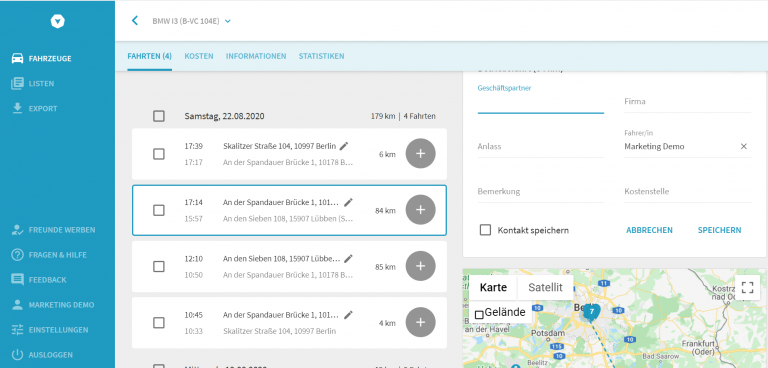Click the app logo in the sidebar
This screenshot has height=368, width=768.
(x=58, y=21)
